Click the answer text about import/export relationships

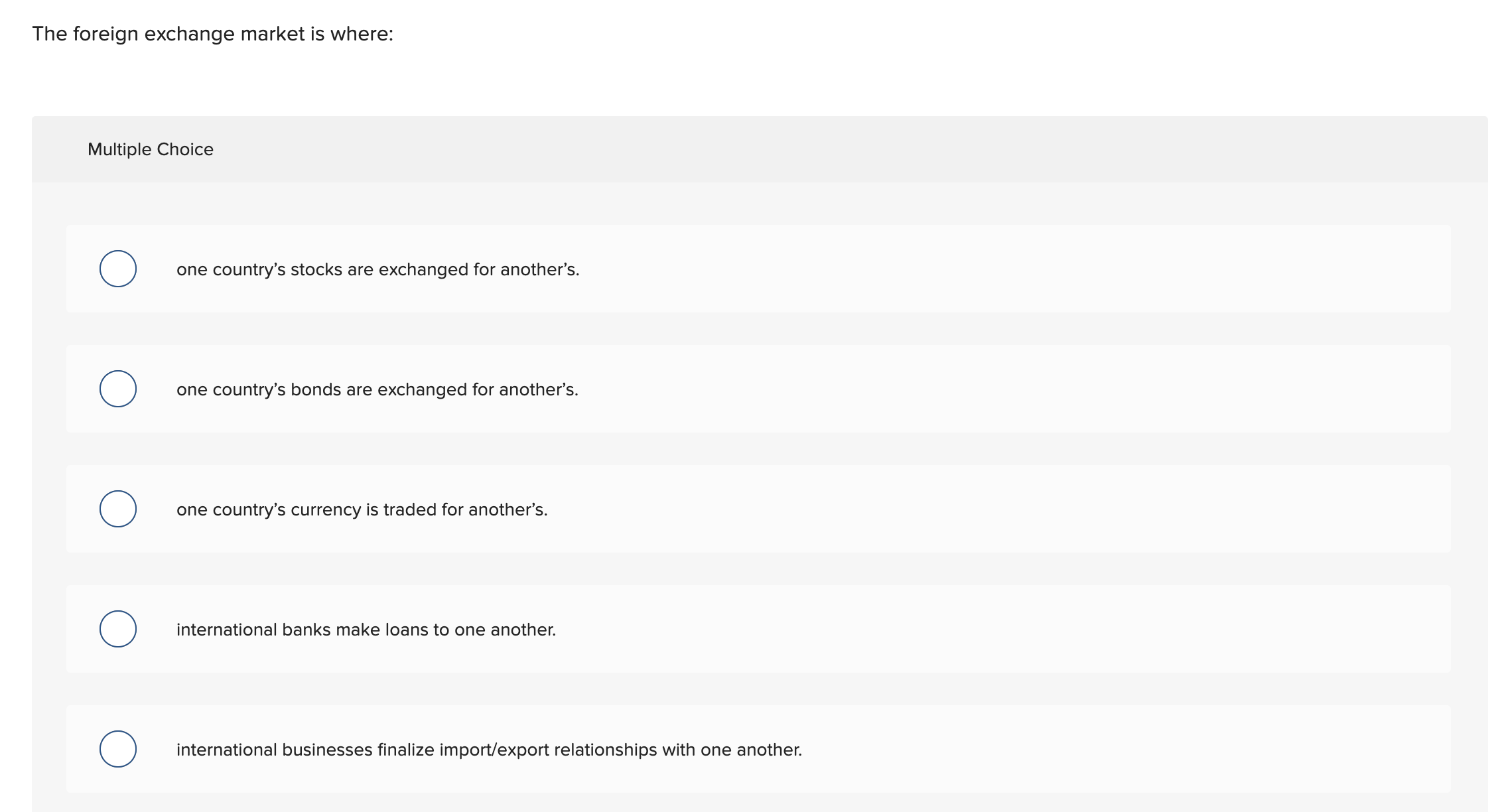tap(489, 750)
